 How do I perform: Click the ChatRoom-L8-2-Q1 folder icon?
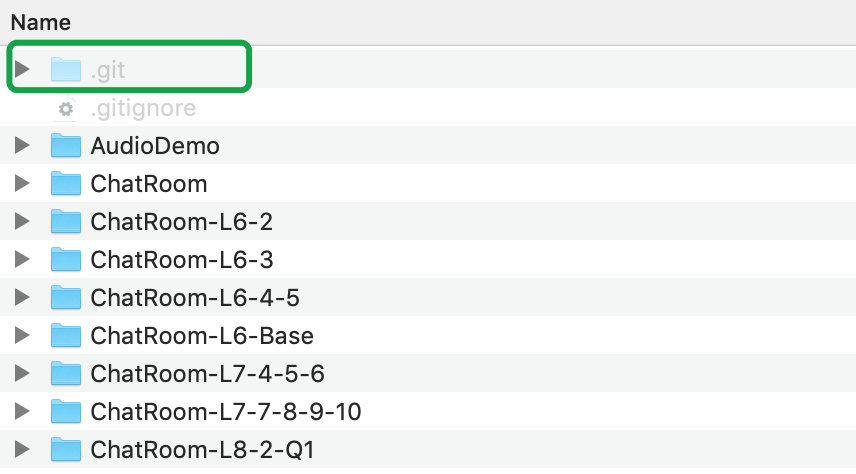(x=65, y=449)
